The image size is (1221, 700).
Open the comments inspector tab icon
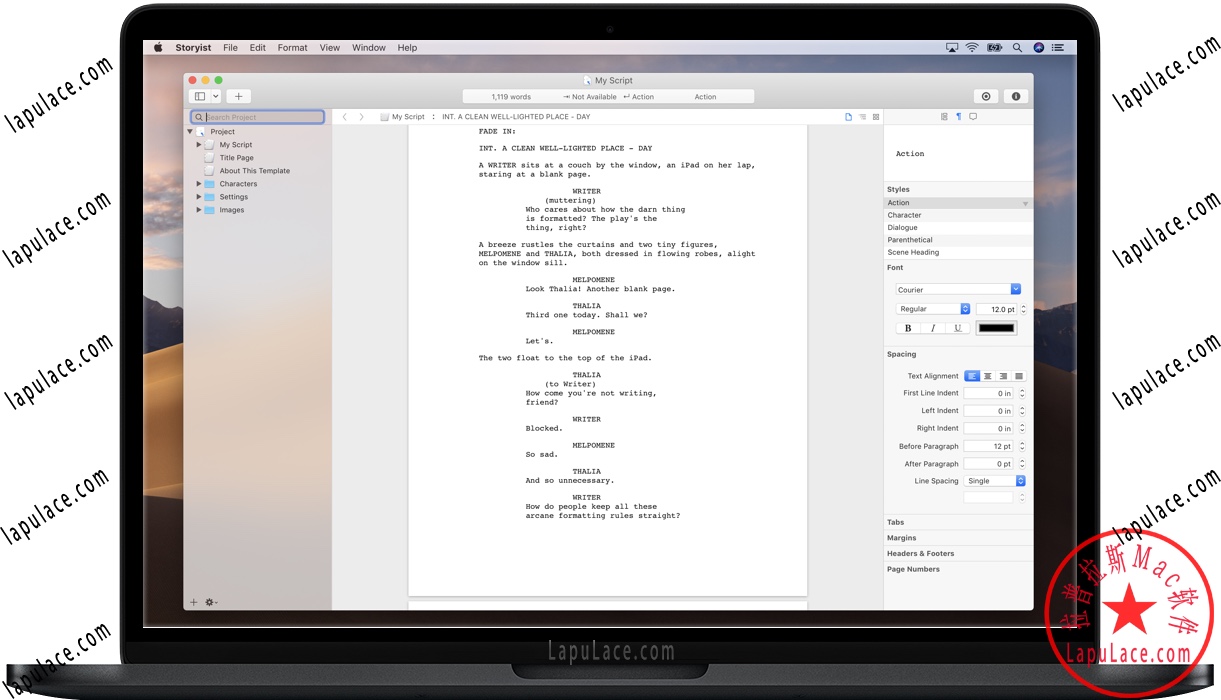[973, 117]
